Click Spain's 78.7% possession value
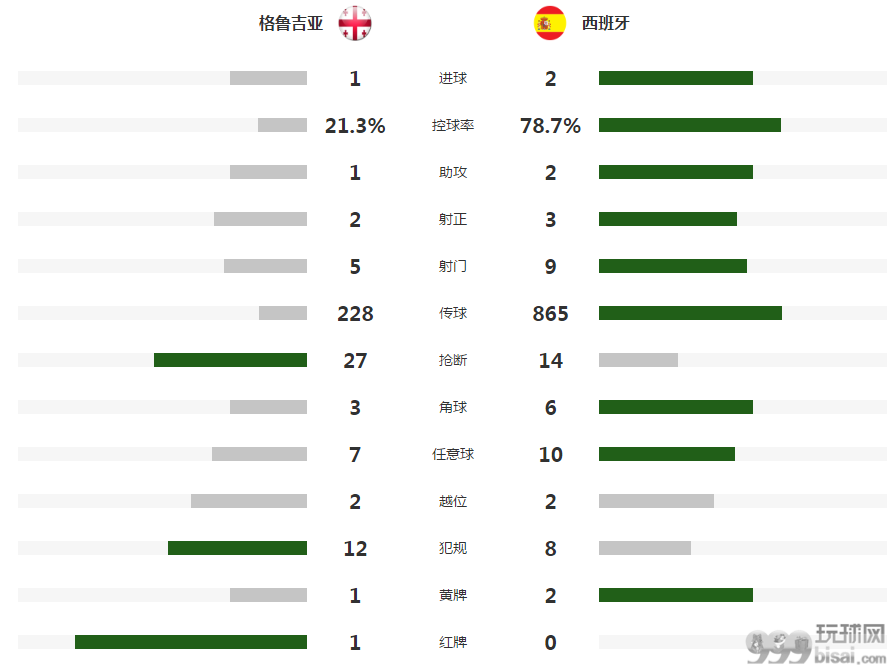This screenshot has width=887, height=665. click(550, 126)
